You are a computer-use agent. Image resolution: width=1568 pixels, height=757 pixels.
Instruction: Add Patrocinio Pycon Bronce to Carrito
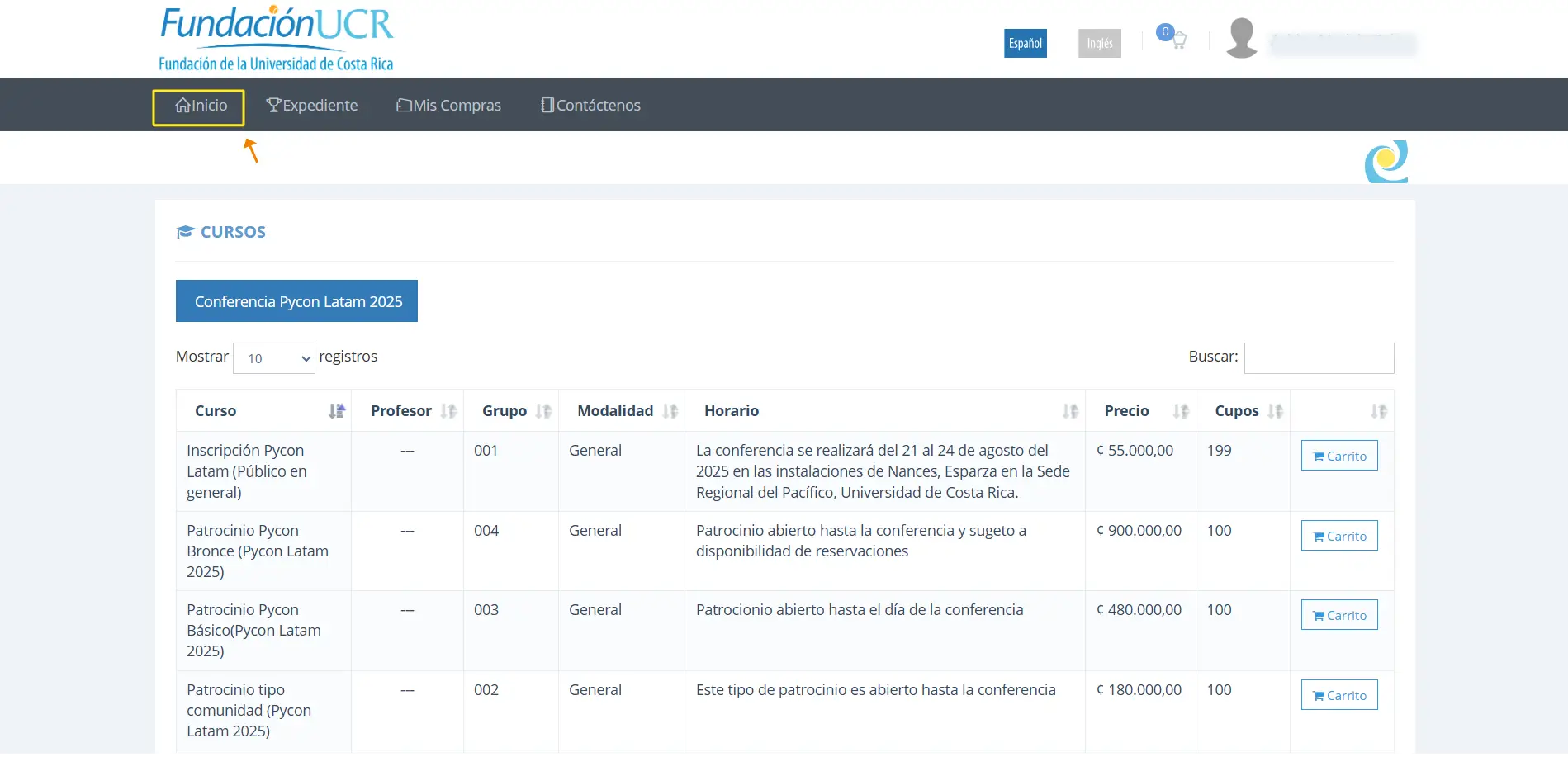[x=1339, y=536]
